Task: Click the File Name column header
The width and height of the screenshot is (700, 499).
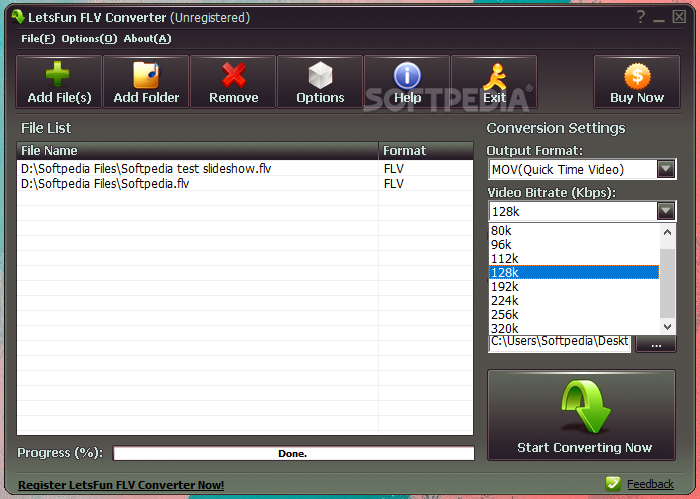Action: point(197,150)
